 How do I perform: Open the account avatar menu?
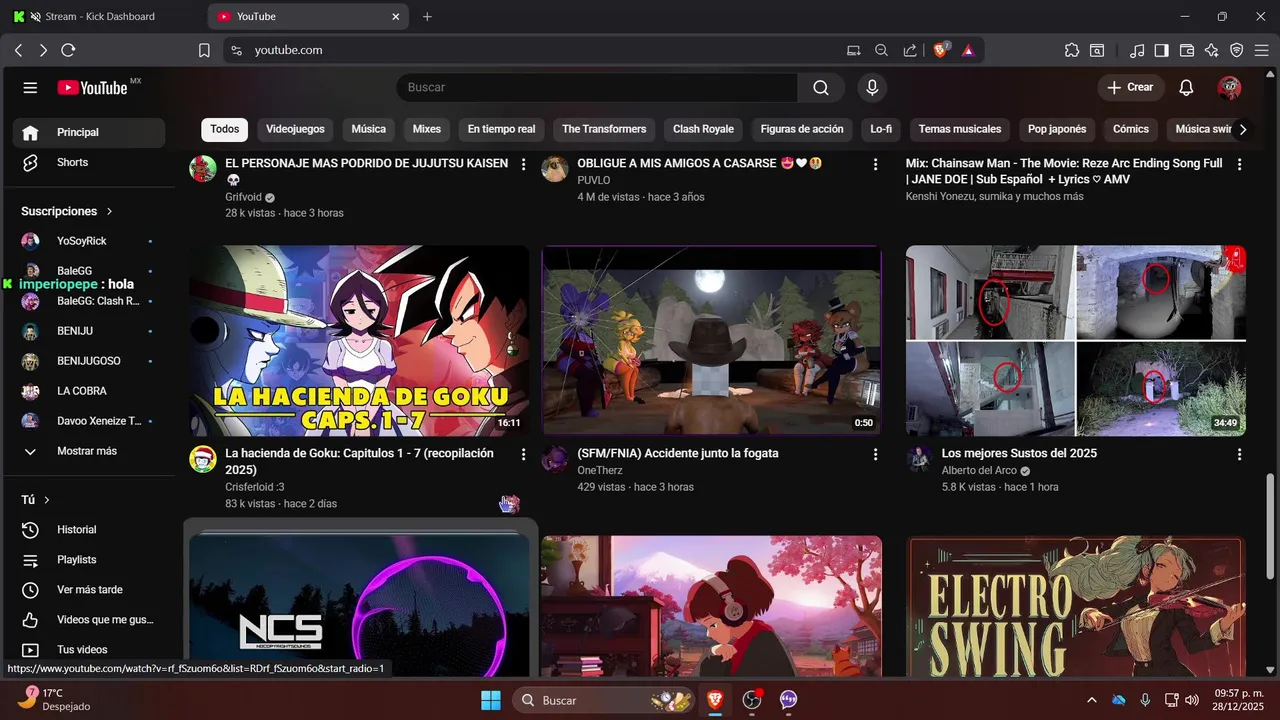pos(1229,88)
